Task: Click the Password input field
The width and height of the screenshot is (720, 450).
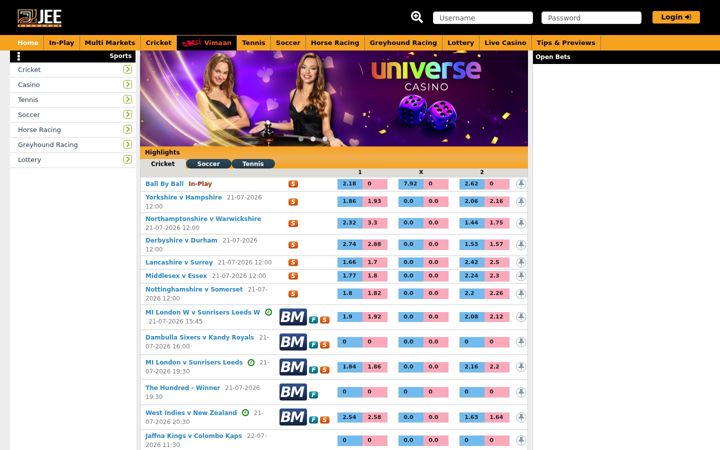Action: [x=591, y=18]
